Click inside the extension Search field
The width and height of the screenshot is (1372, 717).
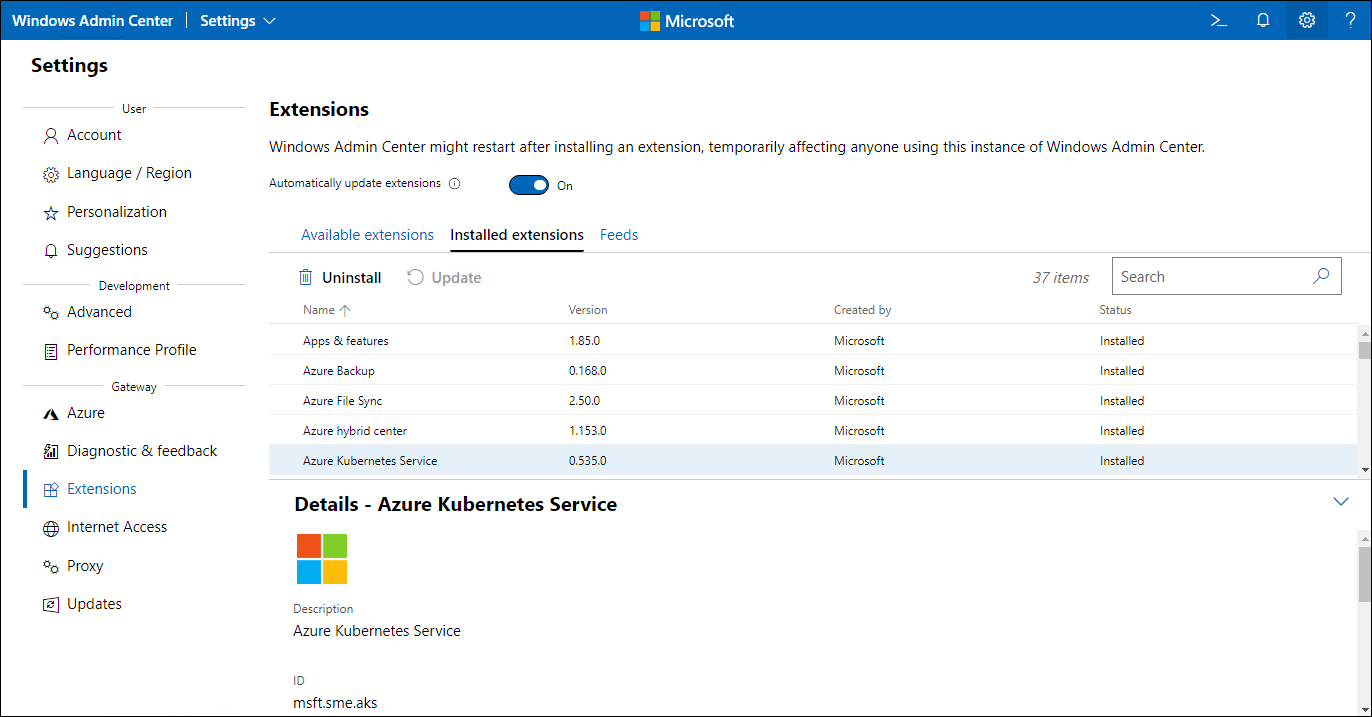[x=1210, y=276]
